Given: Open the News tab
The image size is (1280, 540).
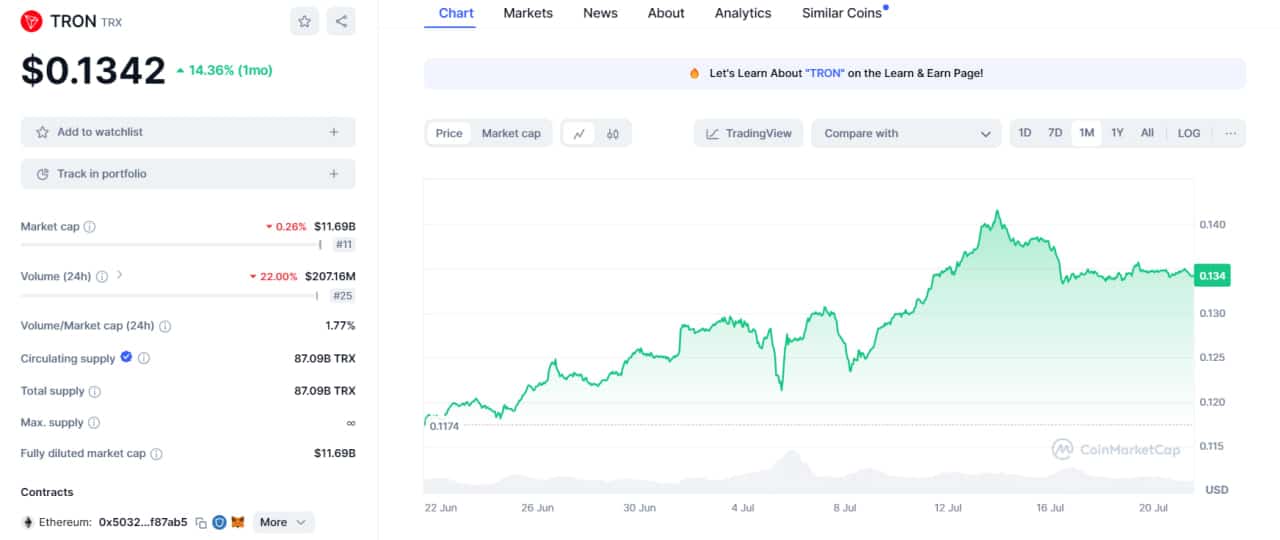Looking at the screenshot, I should tap(600, 13).
